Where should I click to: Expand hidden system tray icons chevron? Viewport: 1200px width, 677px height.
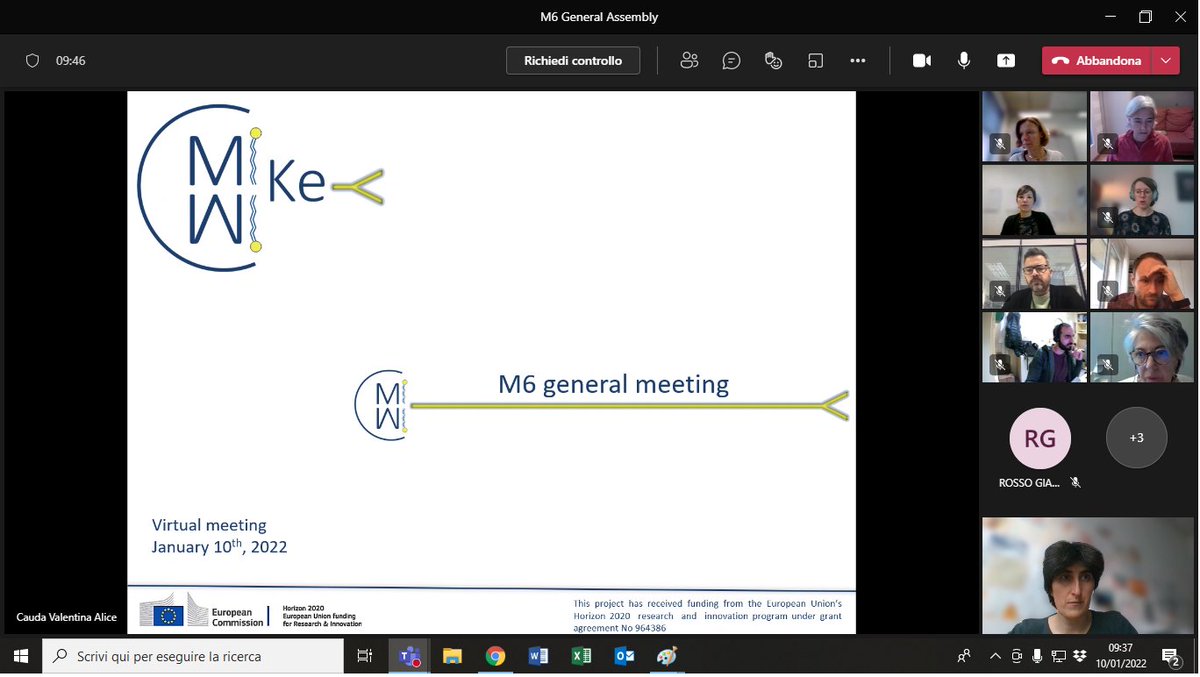click(995, 656)
